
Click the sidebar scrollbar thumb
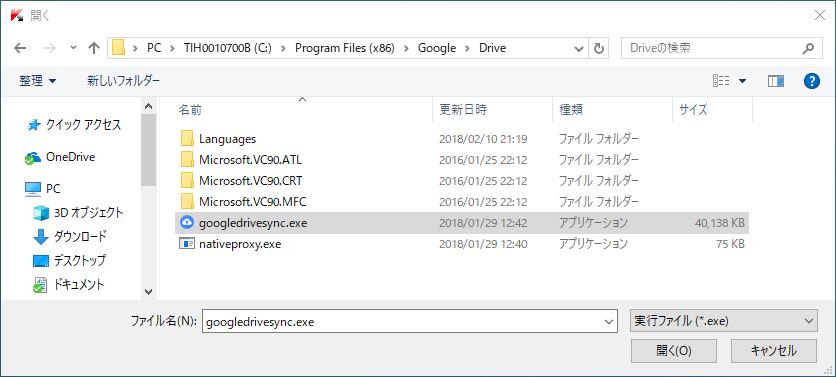click(x=149, y=150)
